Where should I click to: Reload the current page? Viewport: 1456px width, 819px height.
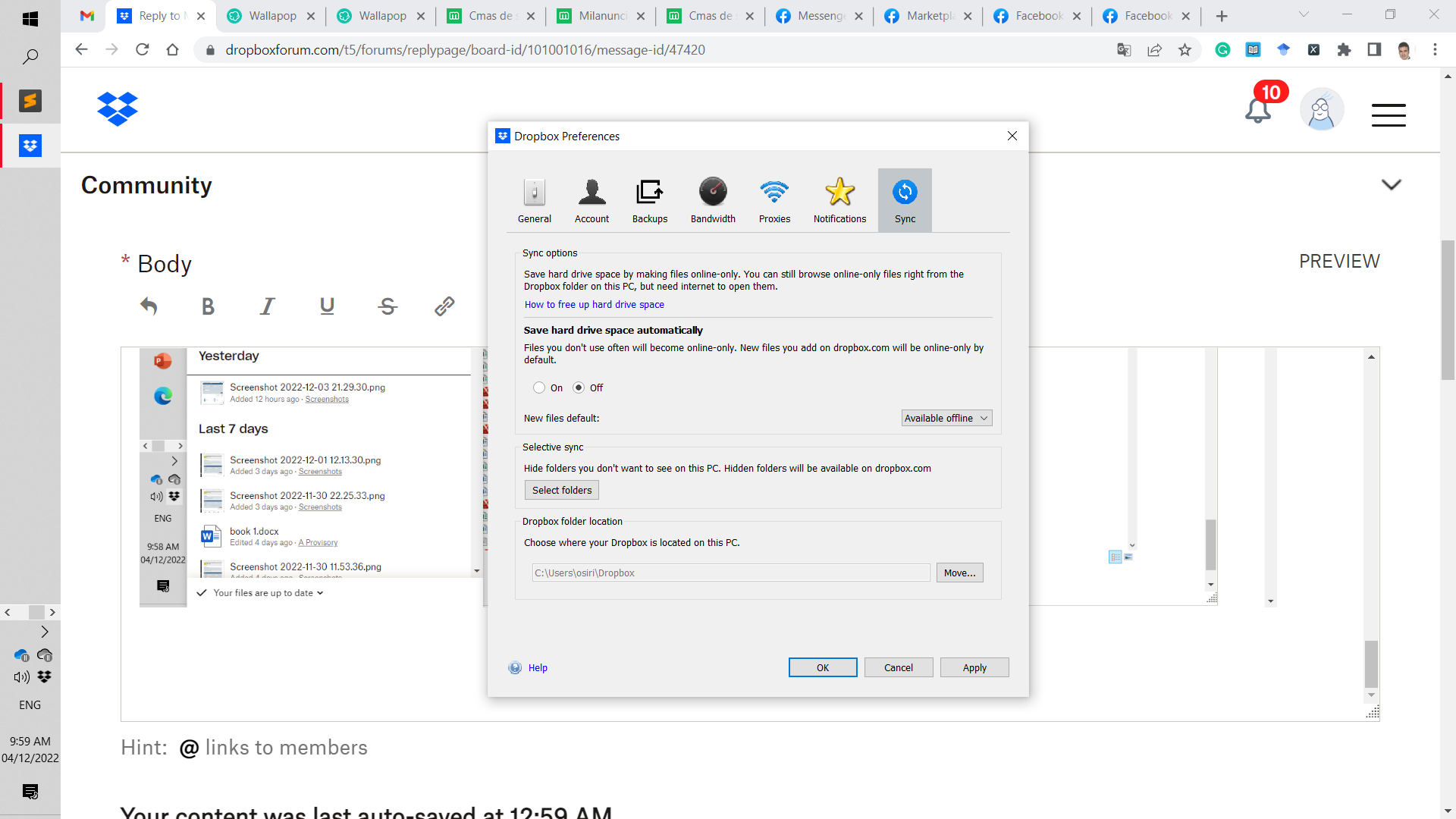(x=142, y=49)
